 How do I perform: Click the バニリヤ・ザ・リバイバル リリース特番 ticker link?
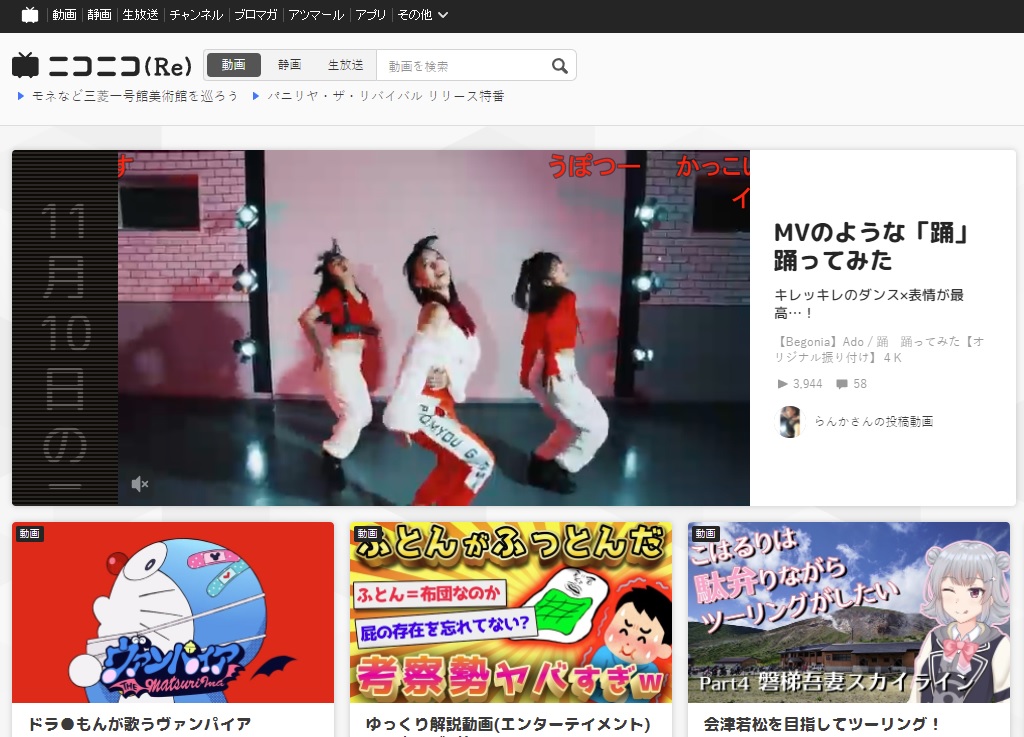click(x=387, y=97)
